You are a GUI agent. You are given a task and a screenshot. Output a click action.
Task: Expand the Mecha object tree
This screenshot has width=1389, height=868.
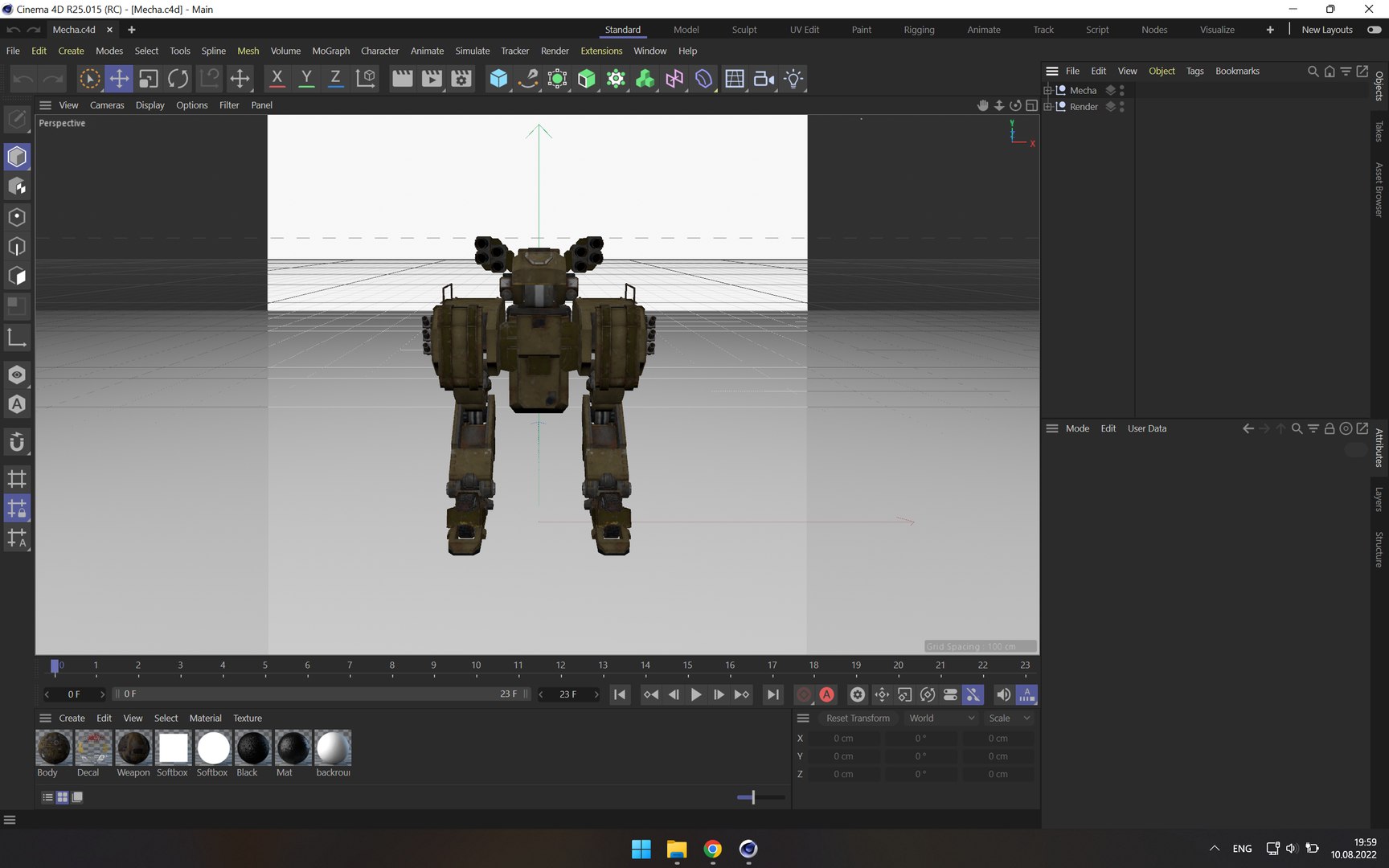[x=1047, y=90]
